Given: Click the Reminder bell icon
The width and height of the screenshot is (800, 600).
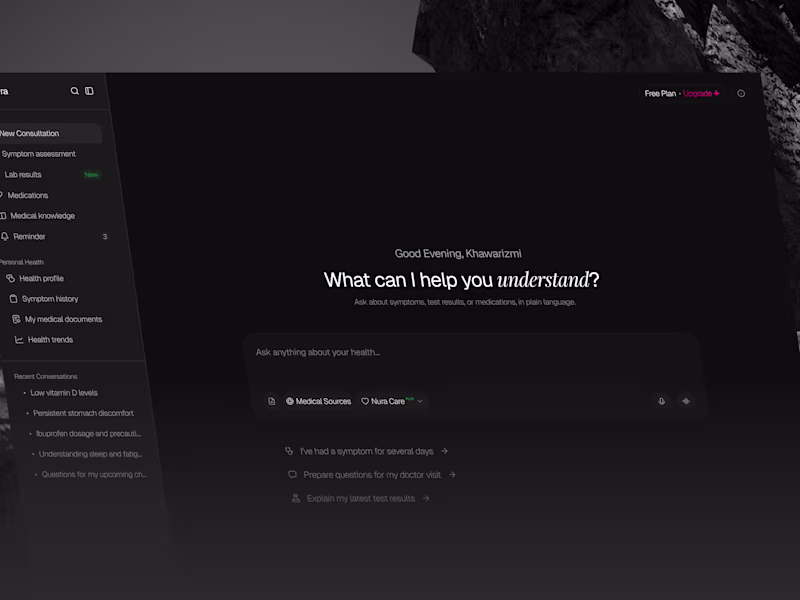Looking at the screenshot, I should click(x=5, y=236).
